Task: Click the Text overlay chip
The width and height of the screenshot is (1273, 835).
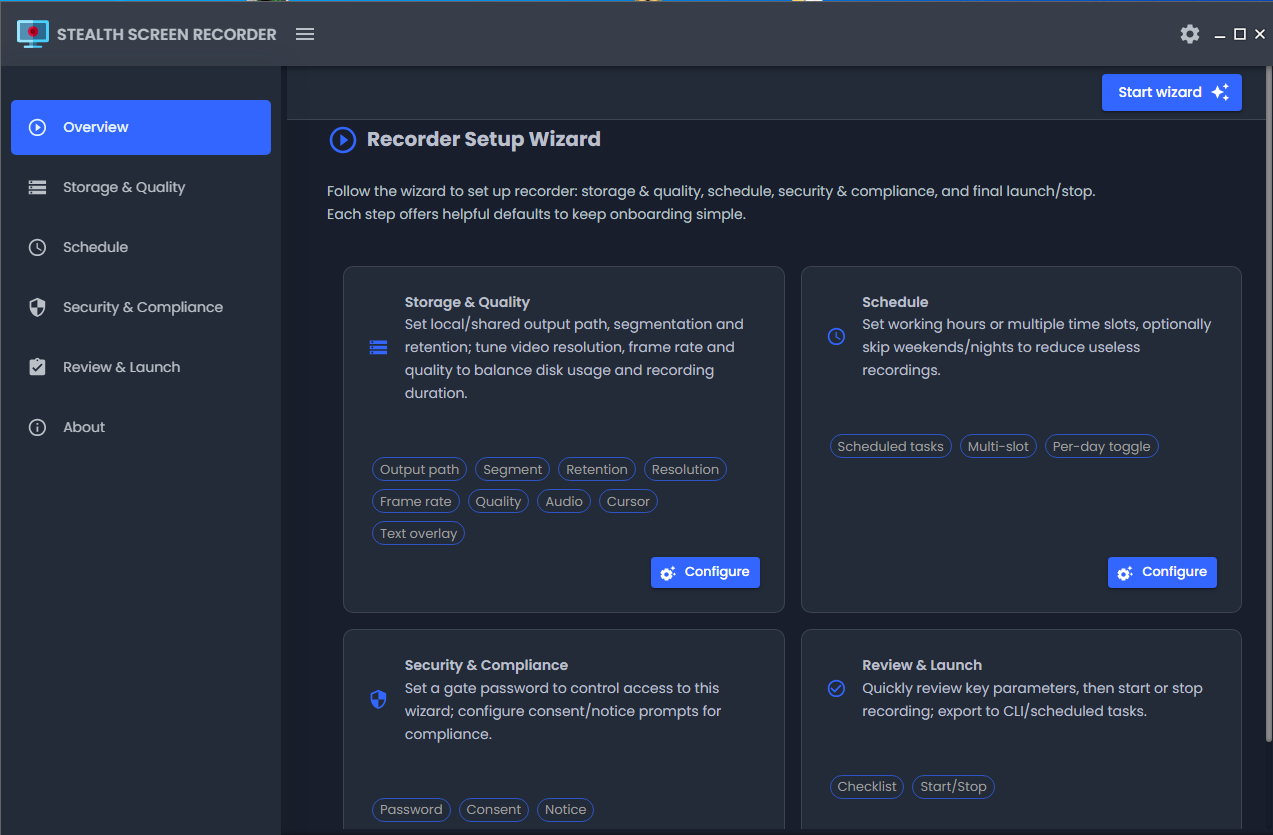Action: (x=418, y=534)
